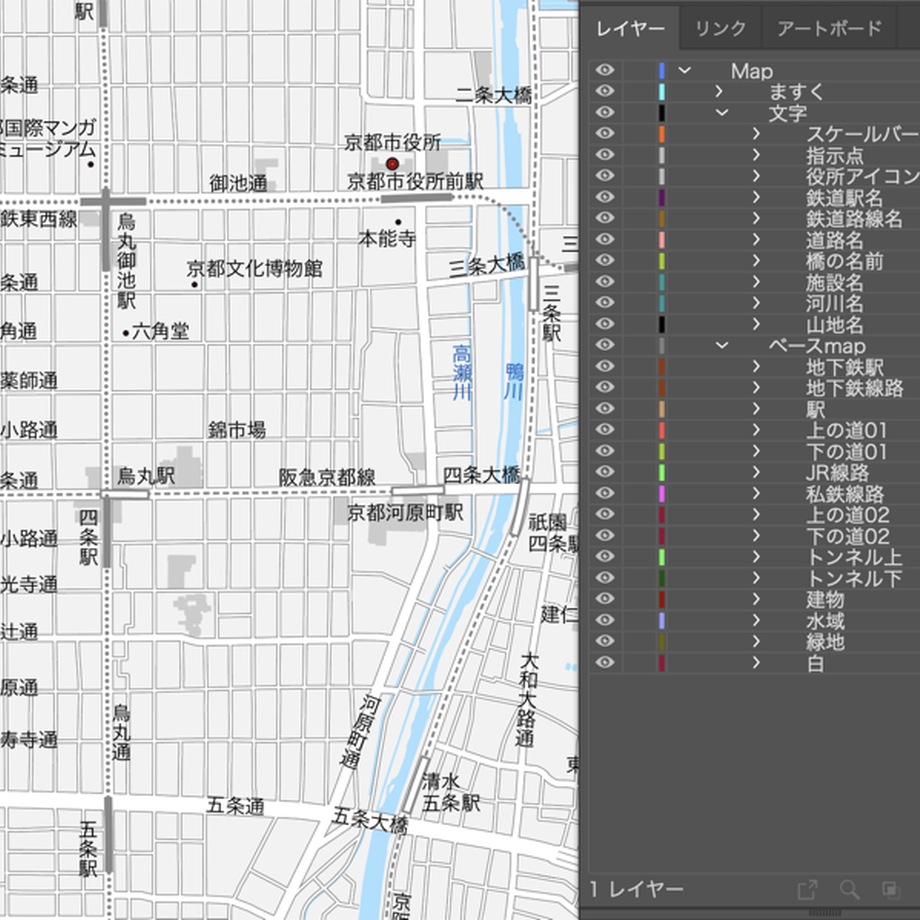
Task: Hide the ベースmap layer group
Action: [x=605, y=344]
